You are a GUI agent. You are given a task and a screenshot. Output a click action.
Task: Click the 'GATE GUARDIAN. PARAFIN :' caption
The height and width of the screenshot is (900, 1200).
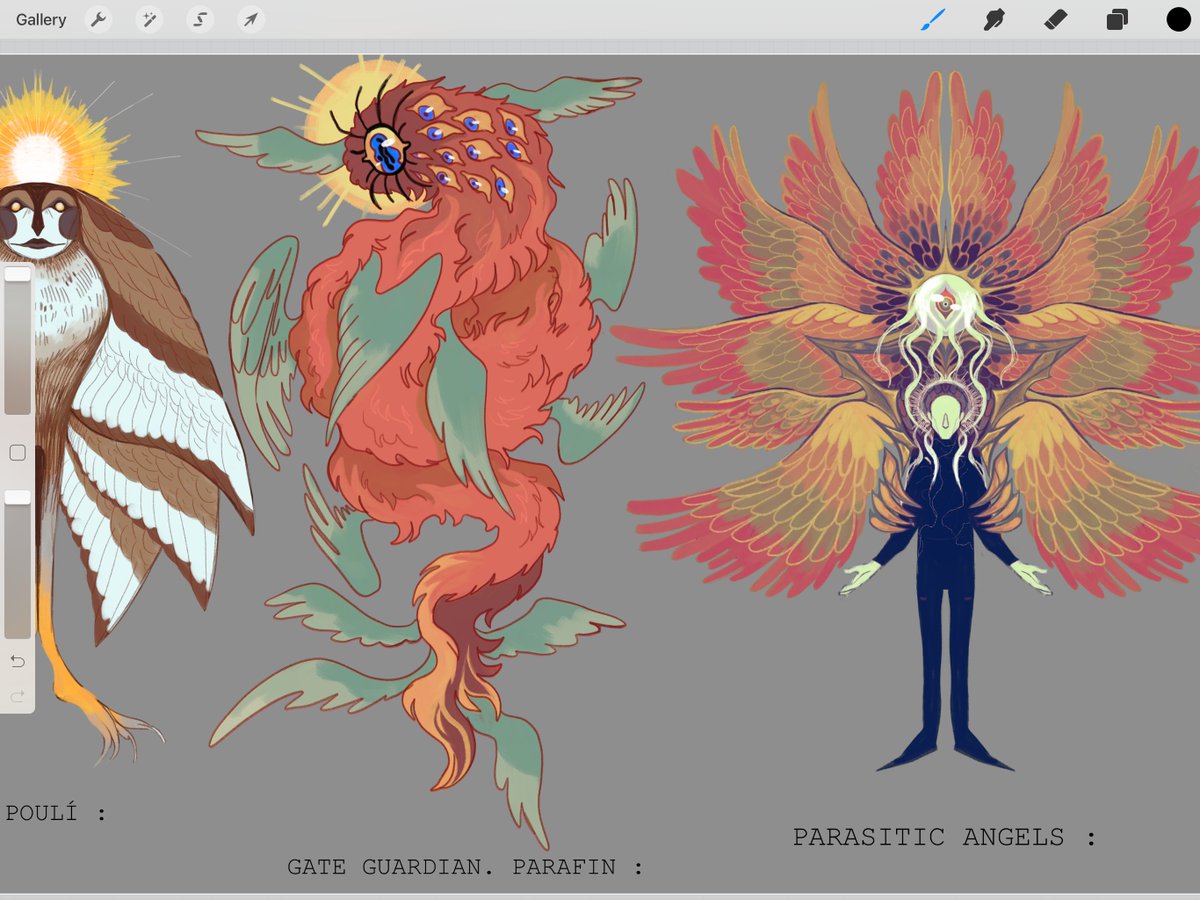coord(465,867)
